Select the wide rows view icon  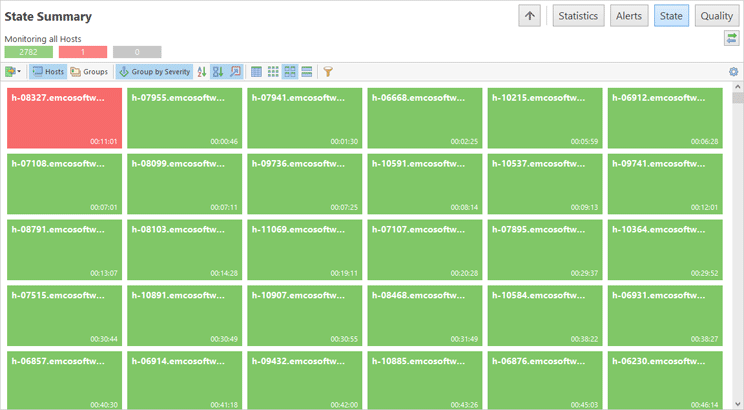307,72
